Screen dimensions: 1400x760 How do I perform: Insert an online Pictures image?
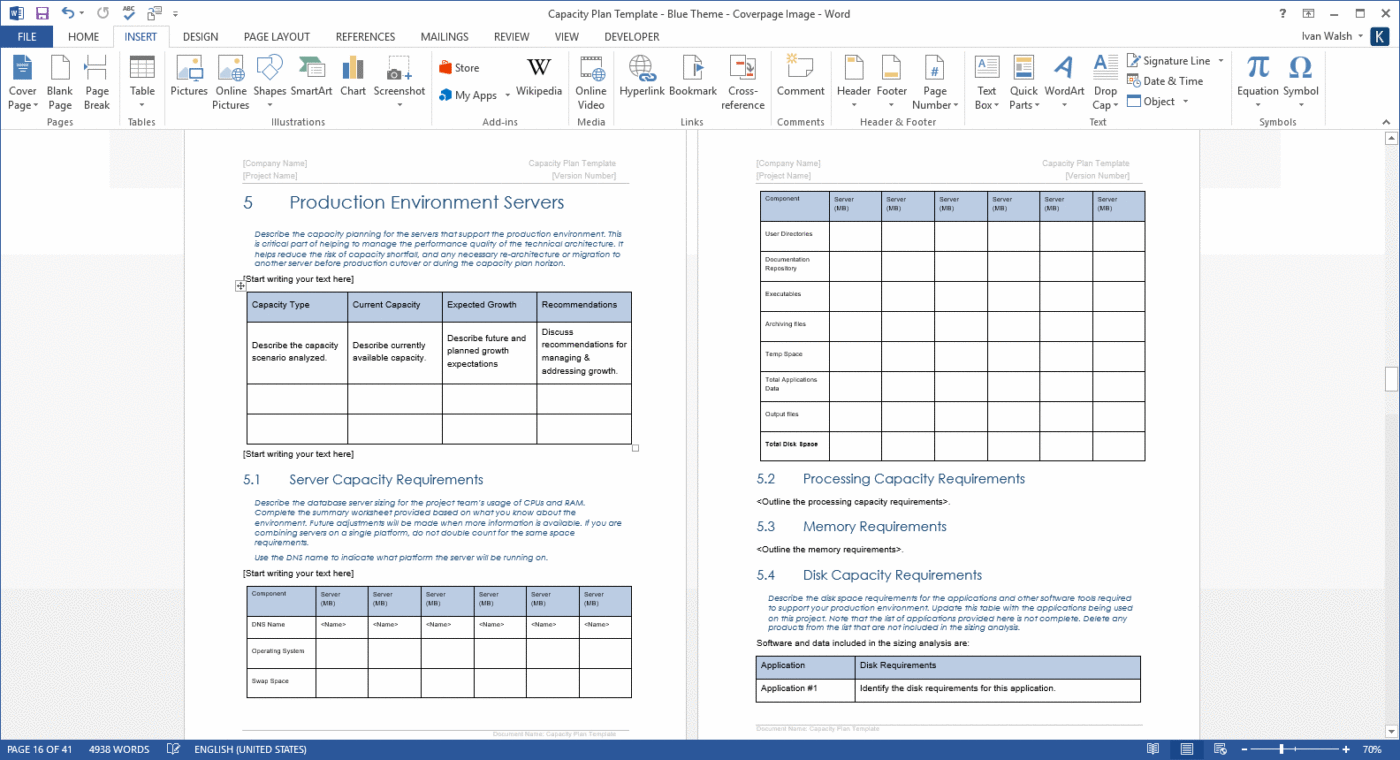coord(230,80)
